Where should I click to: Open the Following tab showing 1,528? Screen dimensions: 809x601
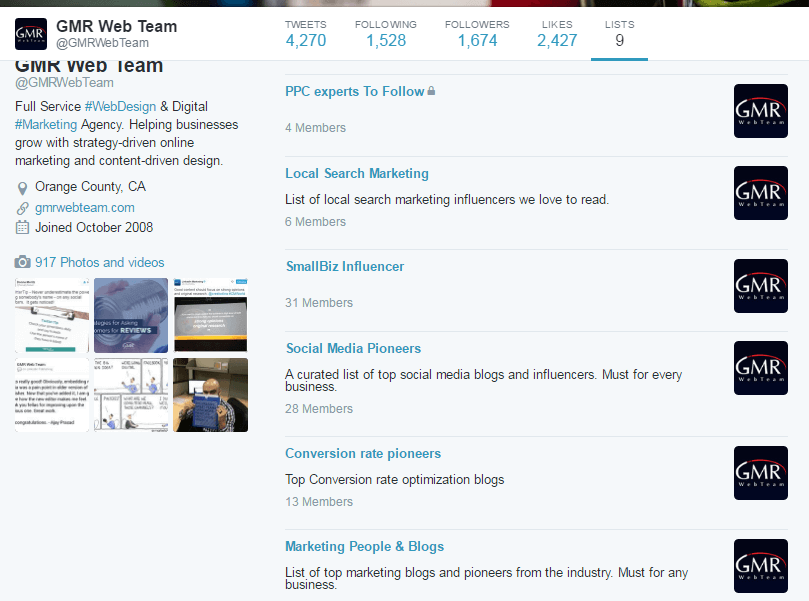(386, 34)
